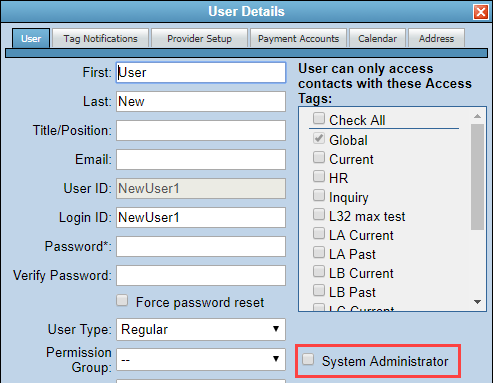This screenshot has width=493, height=383.
Task: Switch to the User tab
Action: pyautogui.click(x=31, y=38)
